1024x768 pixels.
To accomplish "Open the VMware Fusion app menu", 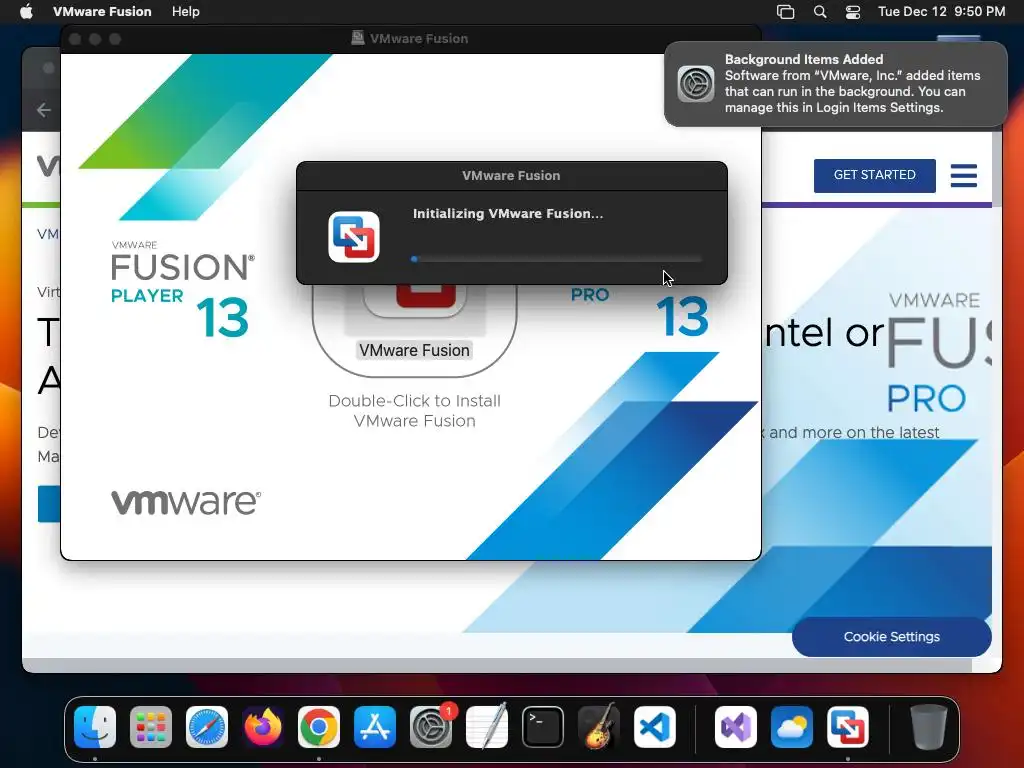I will [102, 11].
